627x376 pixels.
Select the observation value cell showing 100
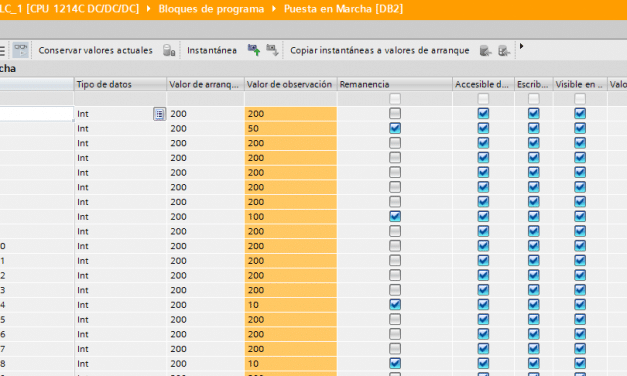(290, 216)
